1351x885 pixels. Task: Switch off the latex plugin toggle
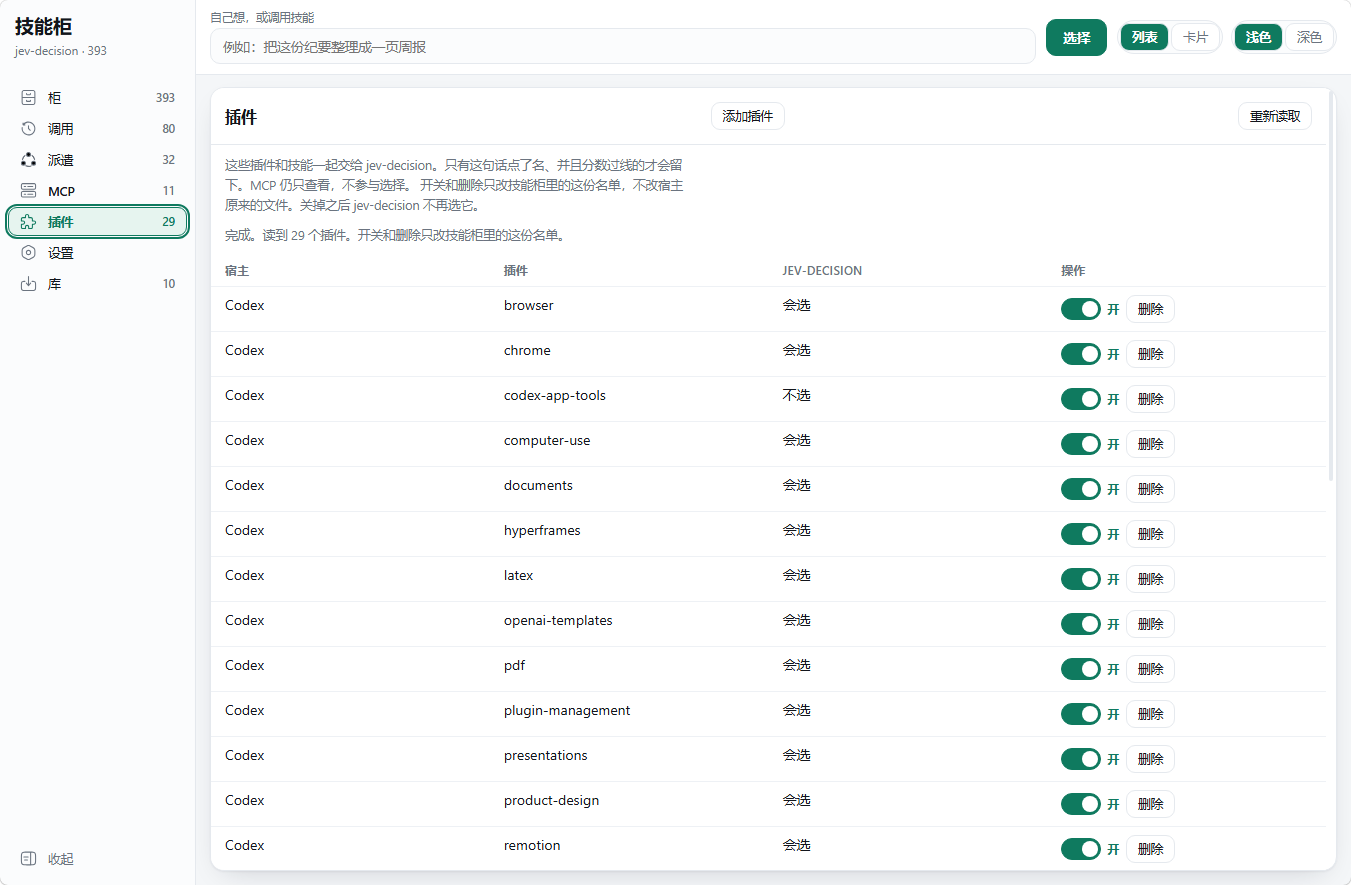[1081, 579]
